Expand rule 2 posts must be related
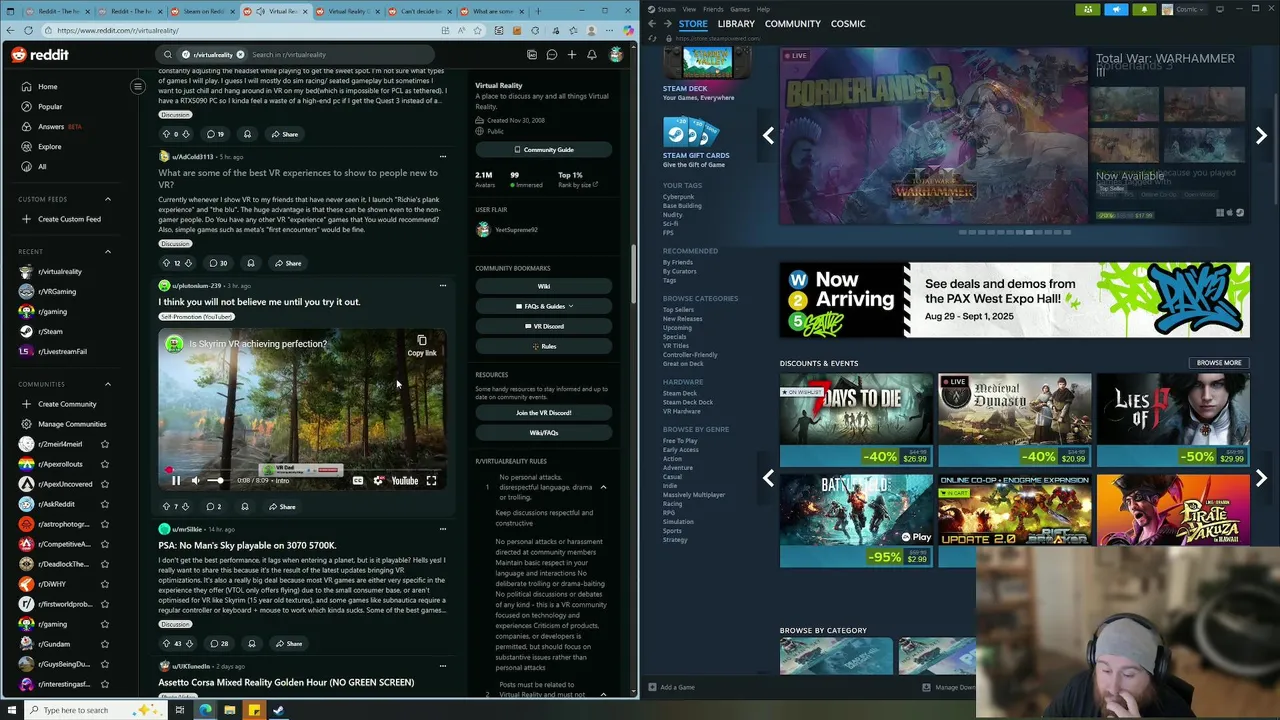1280x720 pixels. tap(603, 693)
